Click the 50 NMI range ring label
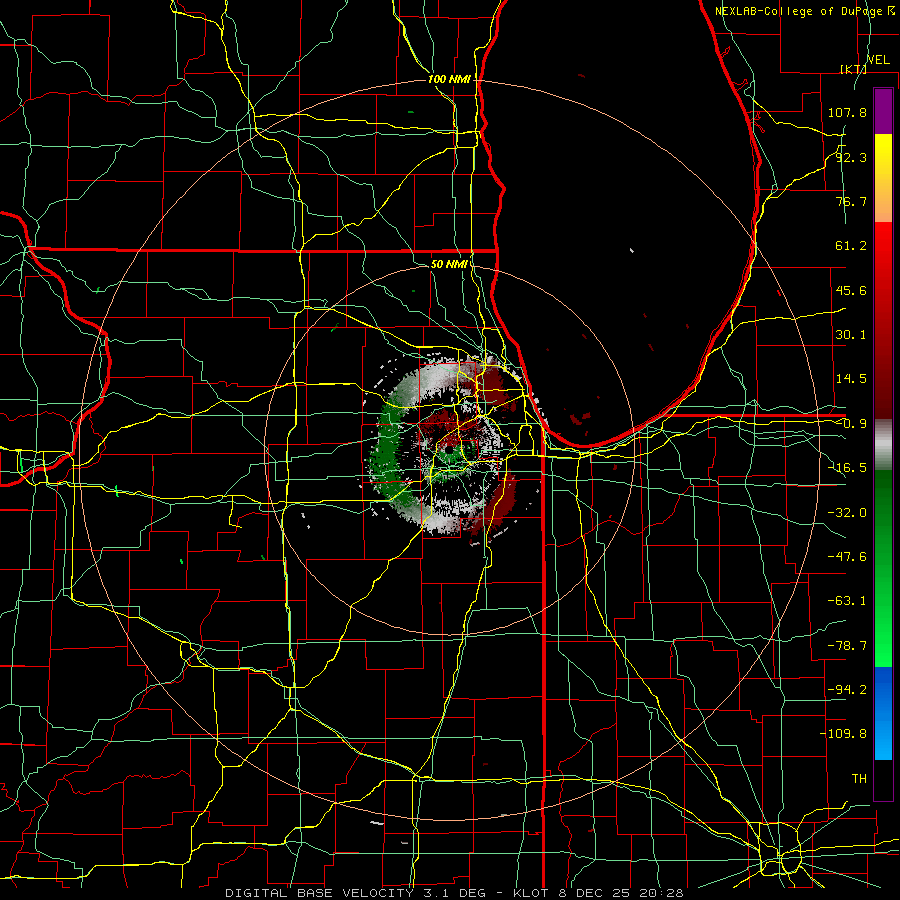 pos(449,265)
